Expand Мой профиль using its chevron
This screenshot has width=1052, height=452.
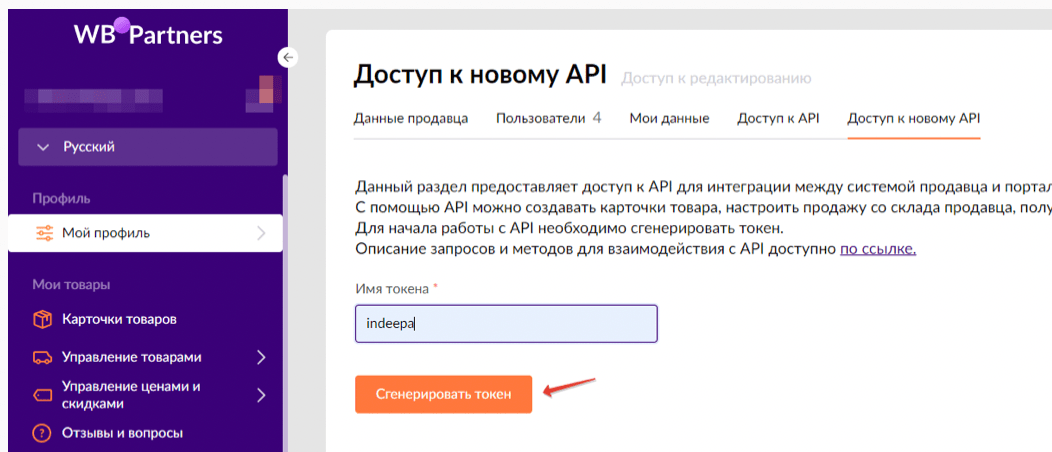coord(261,233)
